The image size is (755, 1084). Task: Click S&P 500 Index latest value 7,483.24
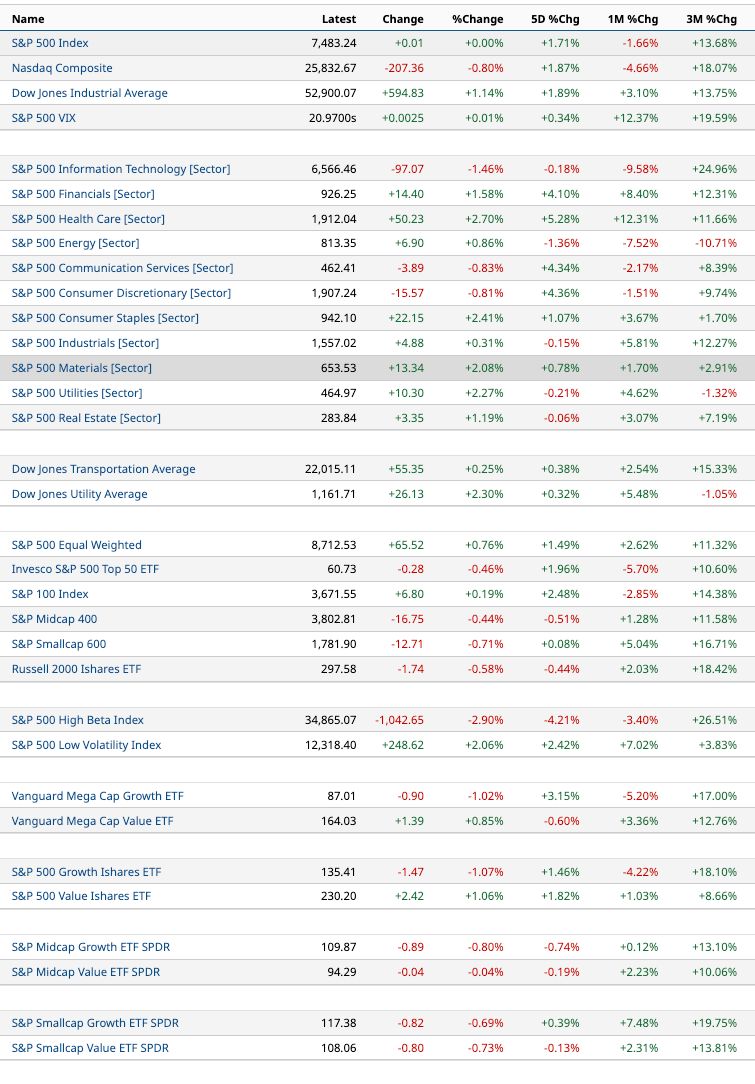pos(334,43)
